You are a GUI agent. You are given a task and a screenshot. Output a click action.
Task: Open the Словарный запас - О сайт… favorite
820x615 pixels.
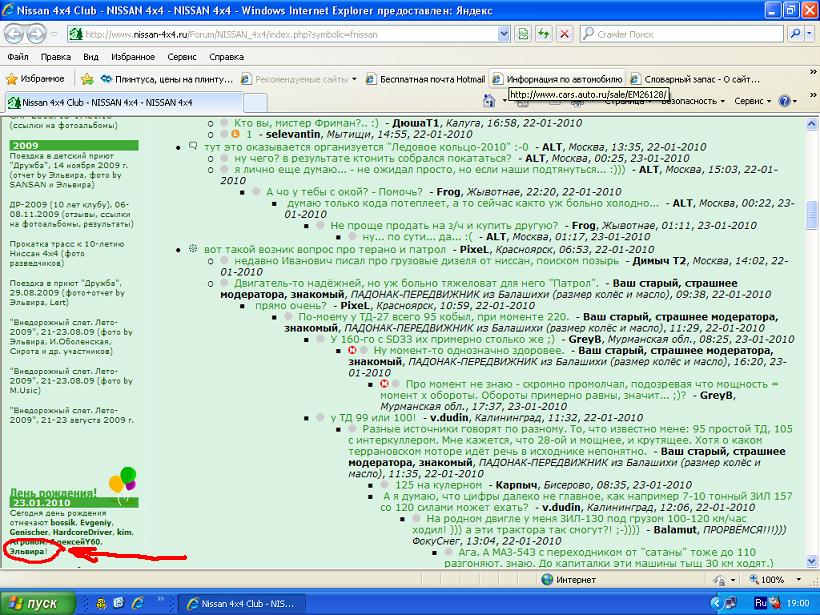click(x=695, y=79)
